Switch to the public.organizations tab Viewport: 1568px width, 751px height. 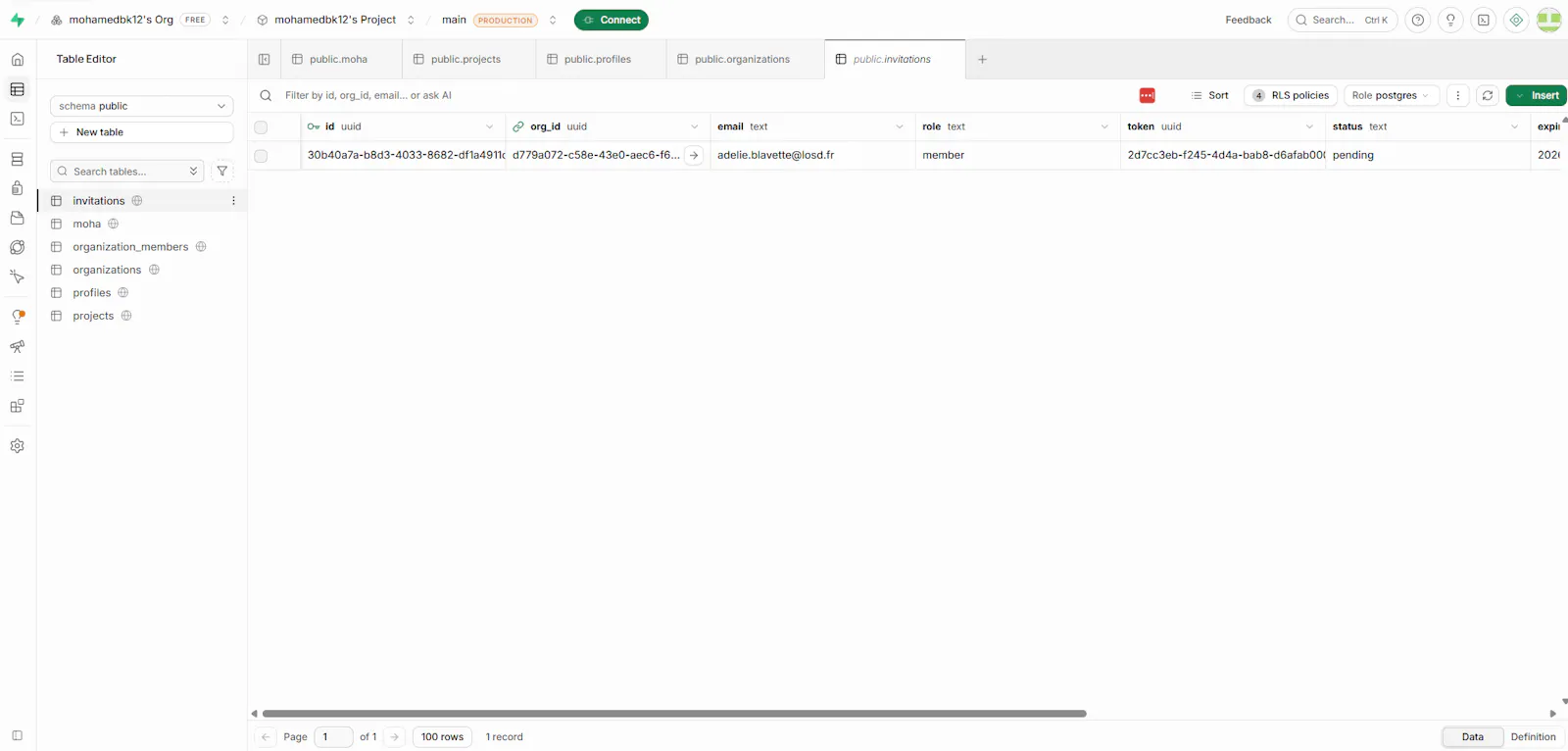(x=746, y=59)
